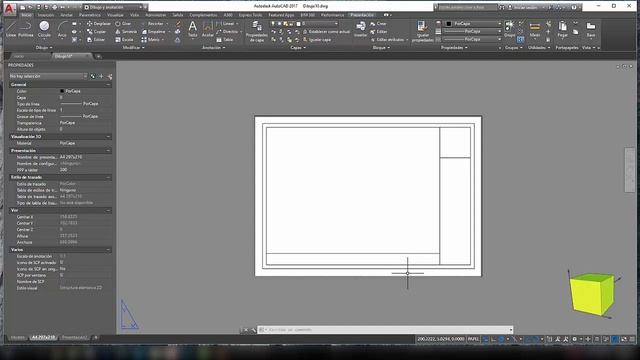Click quick select icon in Propiedades

pos(109,76)
